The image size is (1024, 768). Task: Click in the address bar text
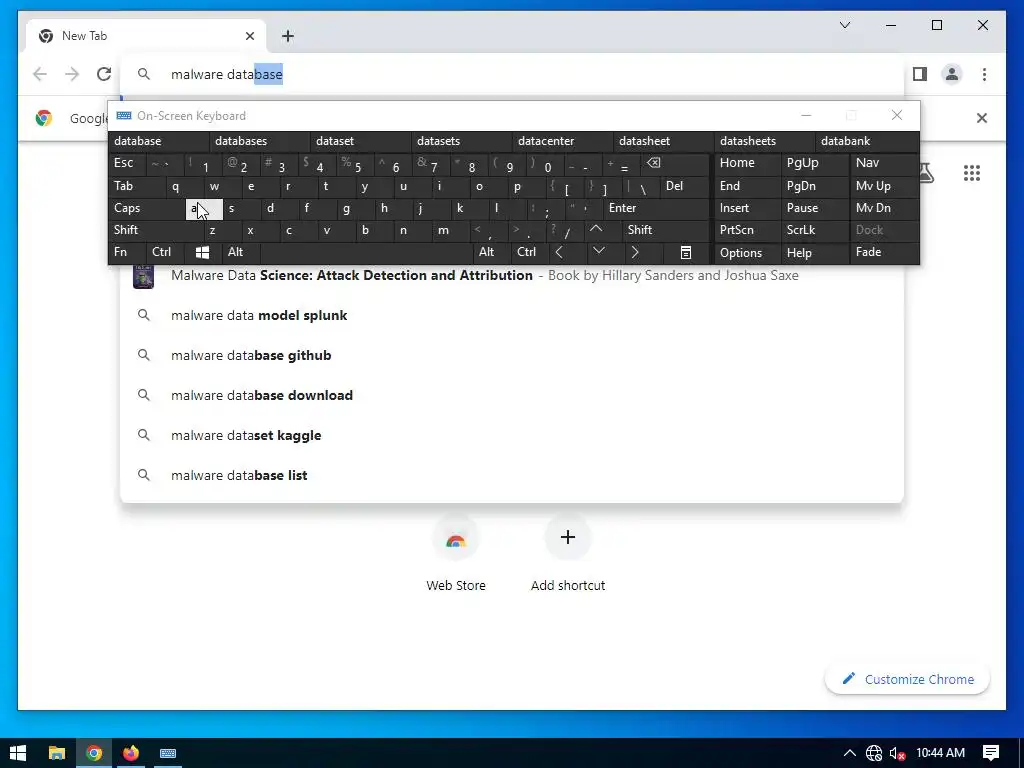click(x=227, y=74)
